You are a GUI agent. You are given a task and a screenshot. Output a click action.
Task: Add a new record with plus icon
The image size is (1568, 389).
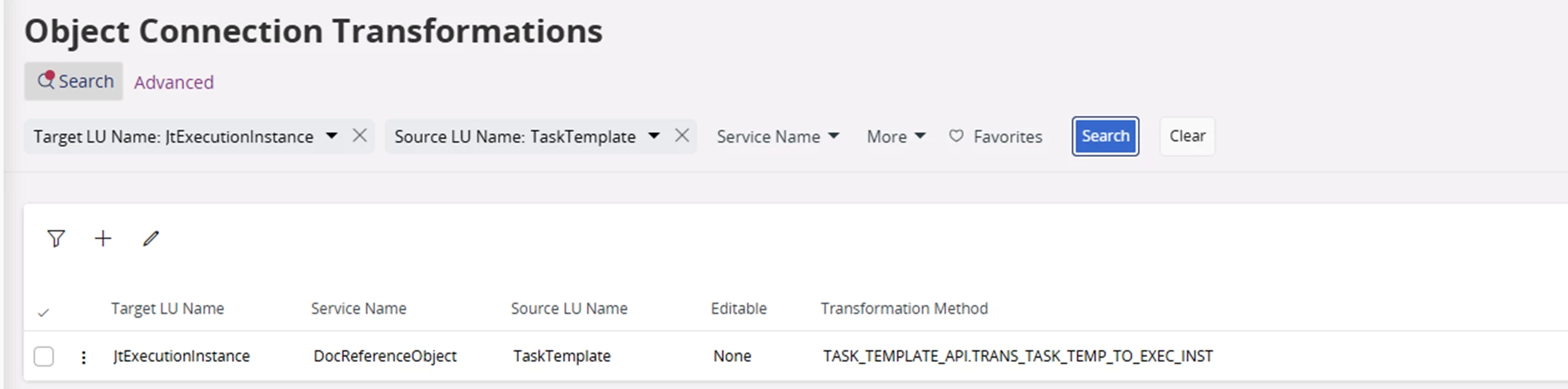click(103, 239)
